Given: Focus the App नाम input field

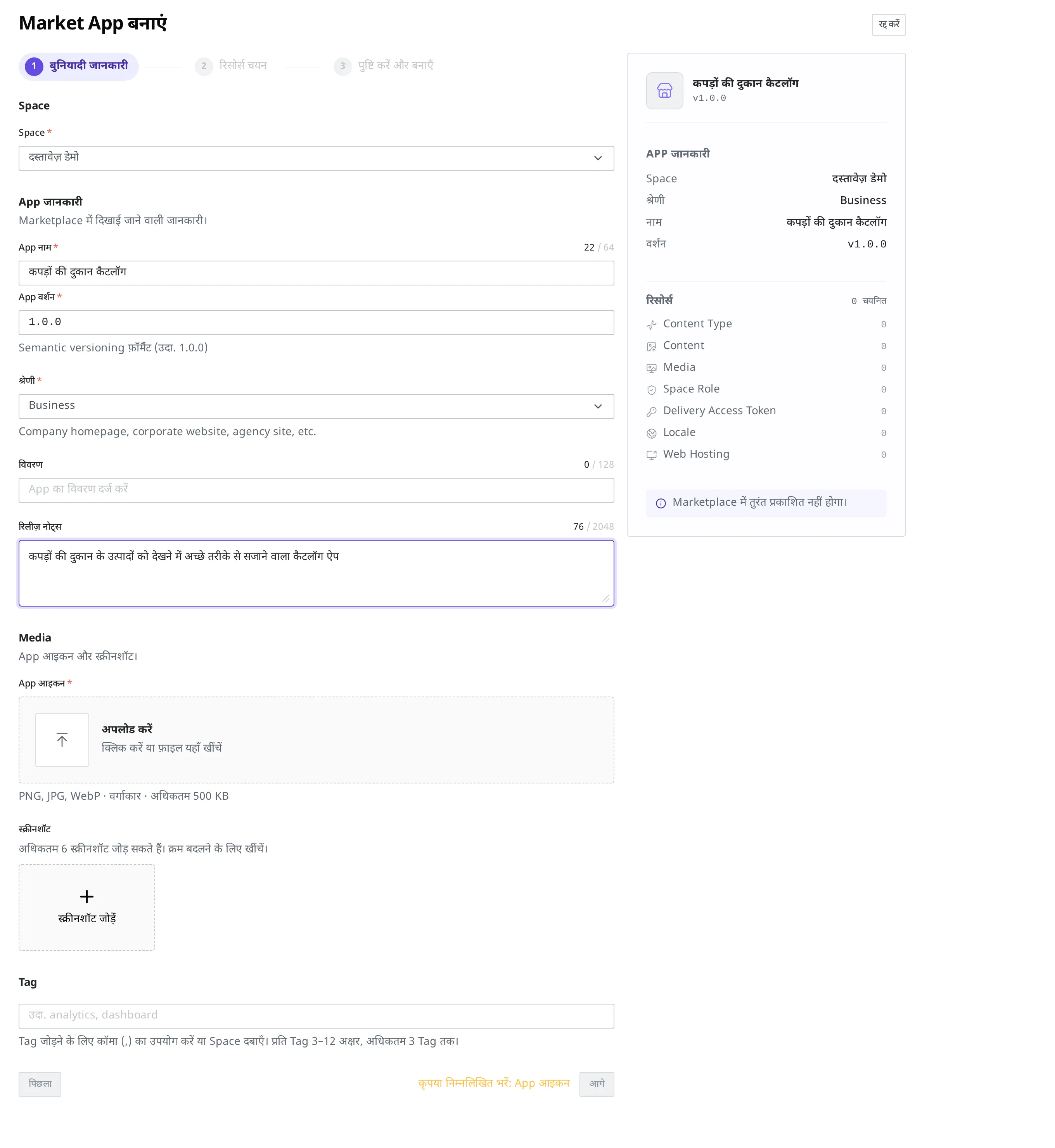Looking at the screenshot, I should [316, 273].
